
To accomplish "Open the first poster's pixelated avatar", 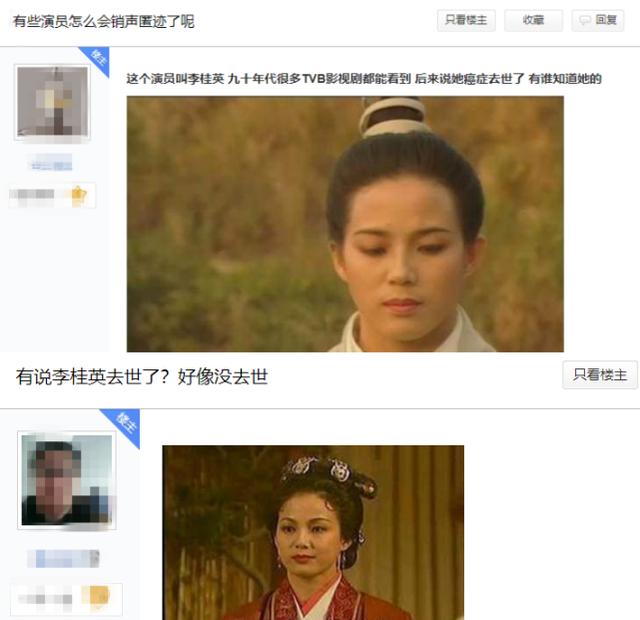I will pos(52,102).
